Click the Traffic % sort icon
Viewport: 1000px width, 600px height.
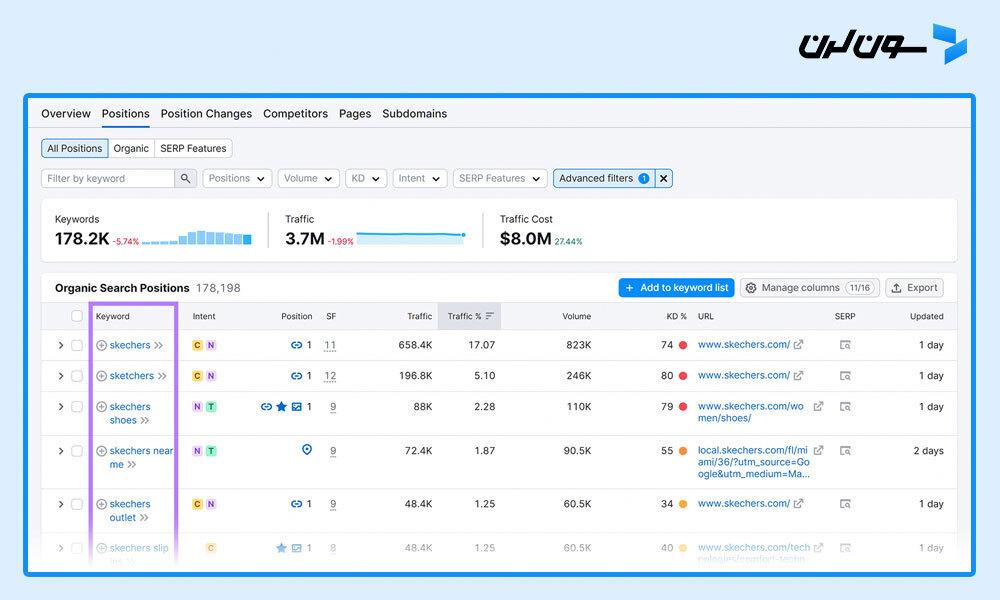tap(490, 316)
